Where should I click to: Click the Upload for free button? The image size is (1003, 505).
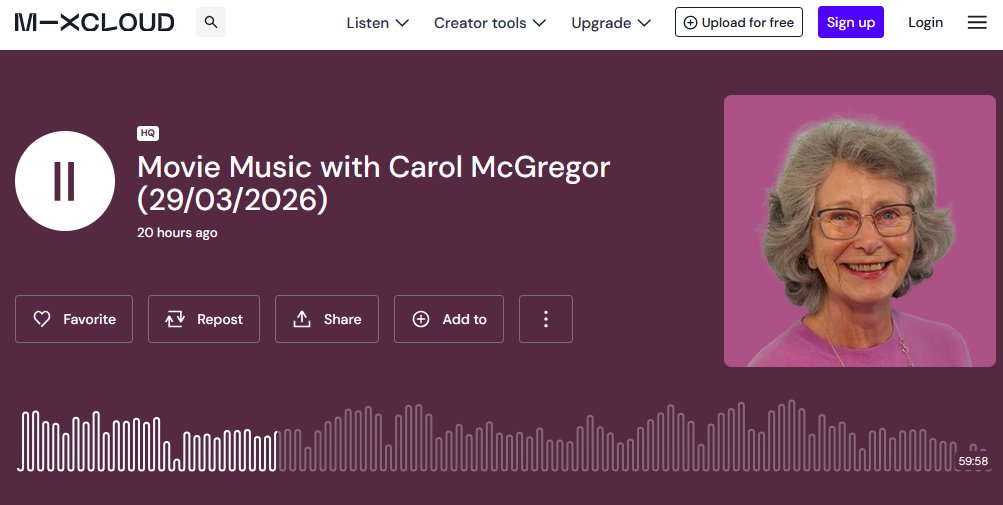[x=739, y=22]
